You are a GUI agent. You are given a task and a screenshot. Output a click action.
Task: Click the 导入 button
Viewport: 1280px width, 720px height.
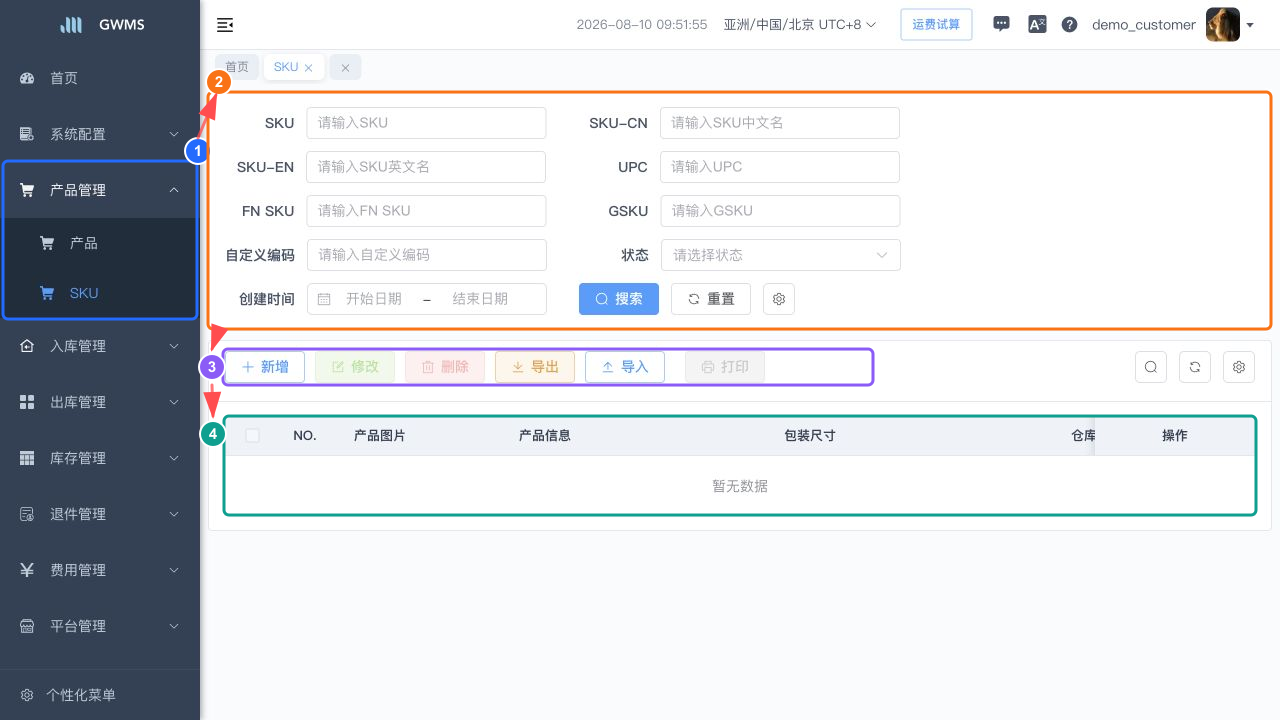[x=625, y=367]
